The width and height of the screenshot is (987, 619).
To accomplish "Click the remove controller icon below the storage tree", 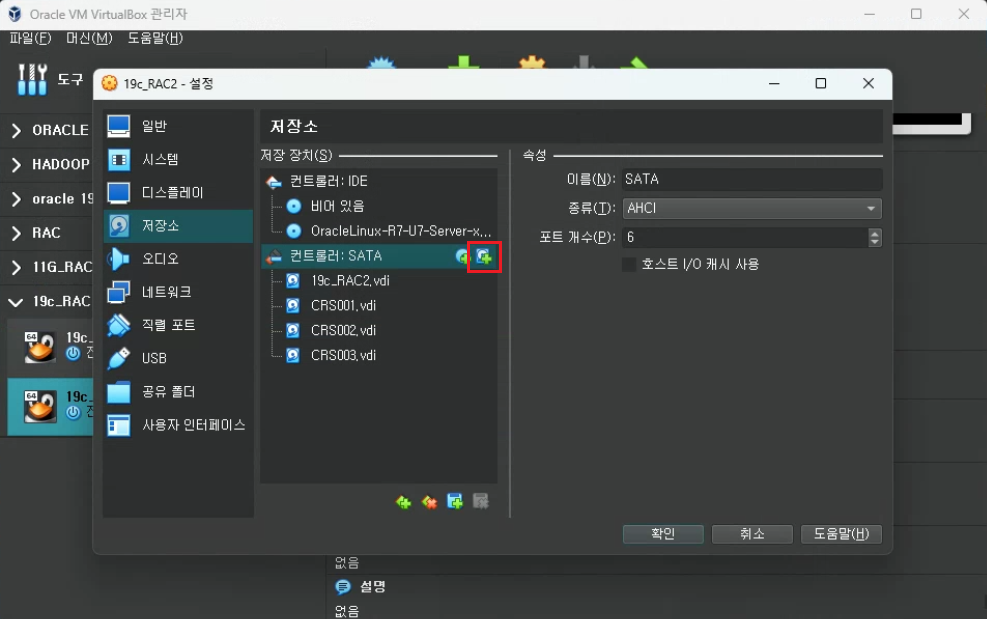I will click(429, 502).
